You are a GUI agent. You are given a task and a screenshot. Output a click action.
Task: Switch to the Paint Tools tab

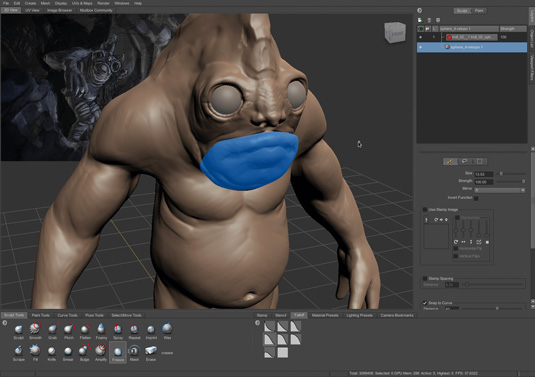tap(41, 315)
